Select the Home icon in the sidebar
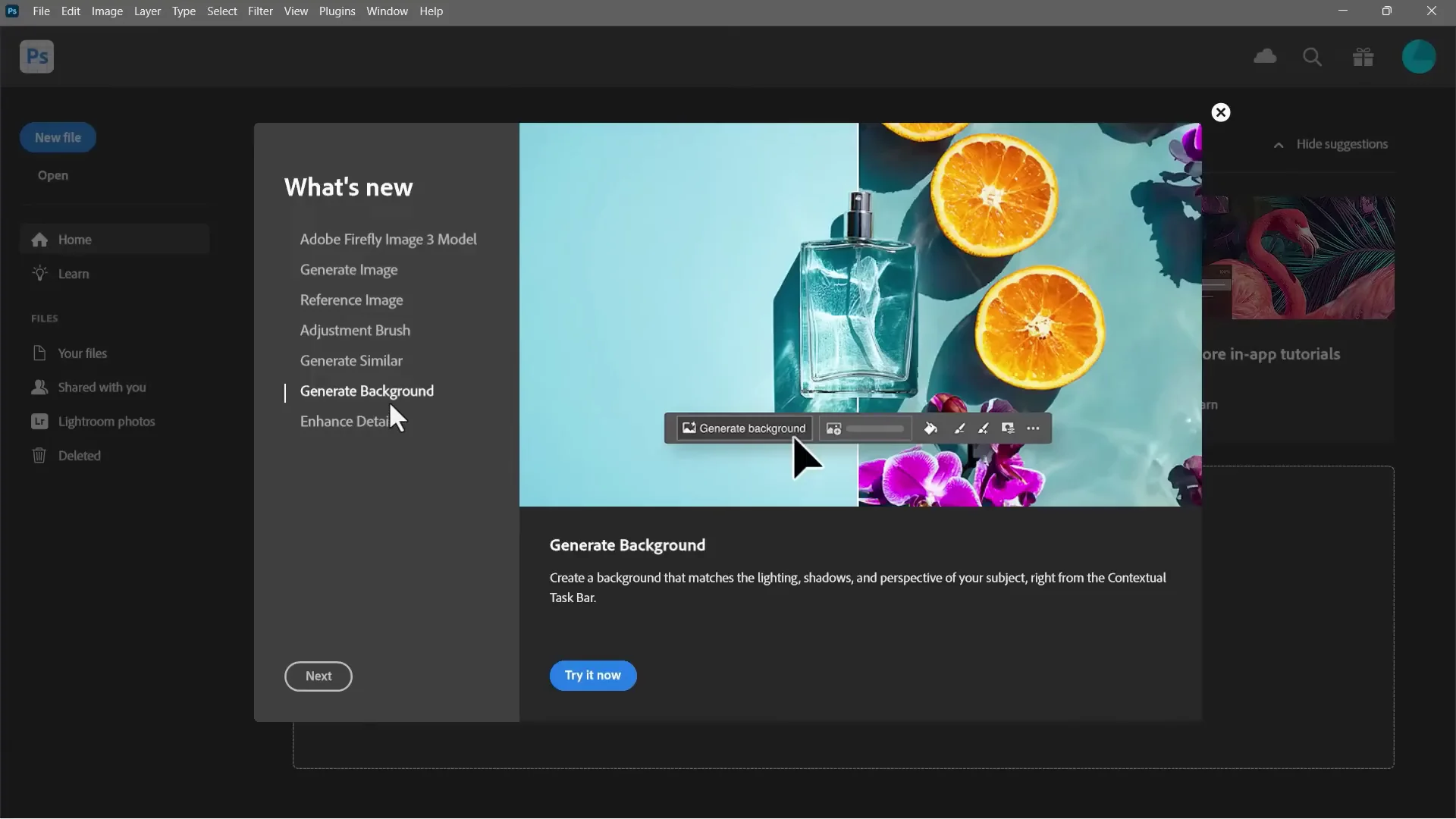This screenshot has height=819, width=1456. 38,240
